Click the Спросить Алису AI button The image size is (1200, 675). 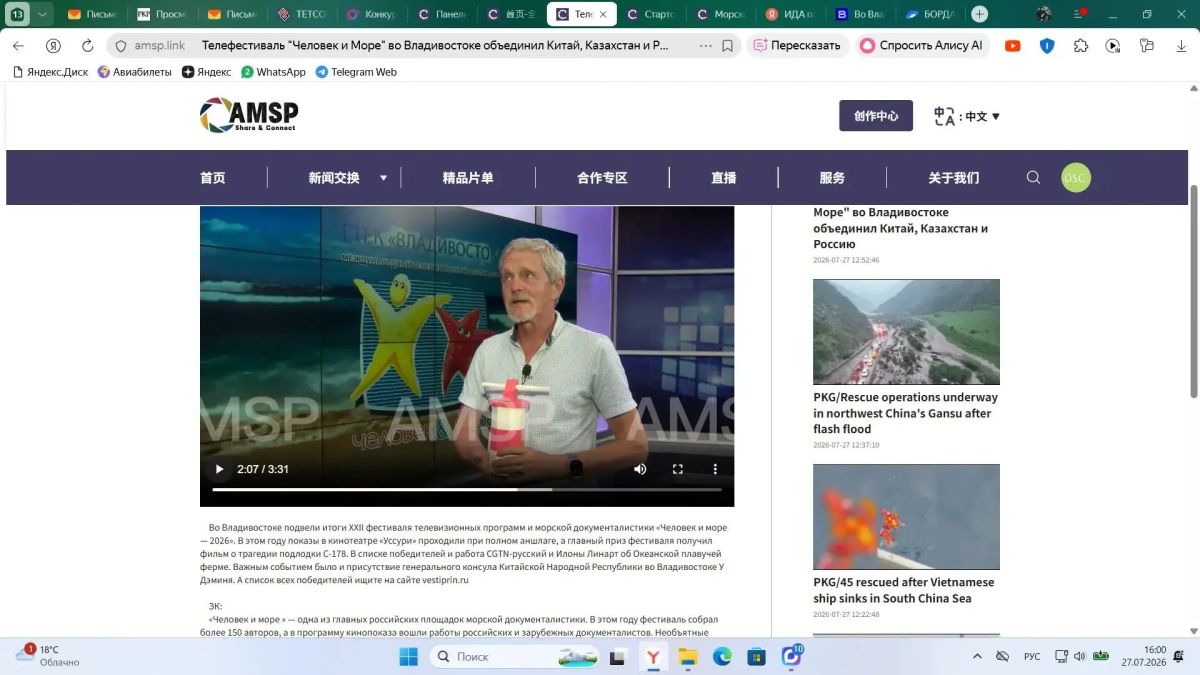click(x=922, y=46)
